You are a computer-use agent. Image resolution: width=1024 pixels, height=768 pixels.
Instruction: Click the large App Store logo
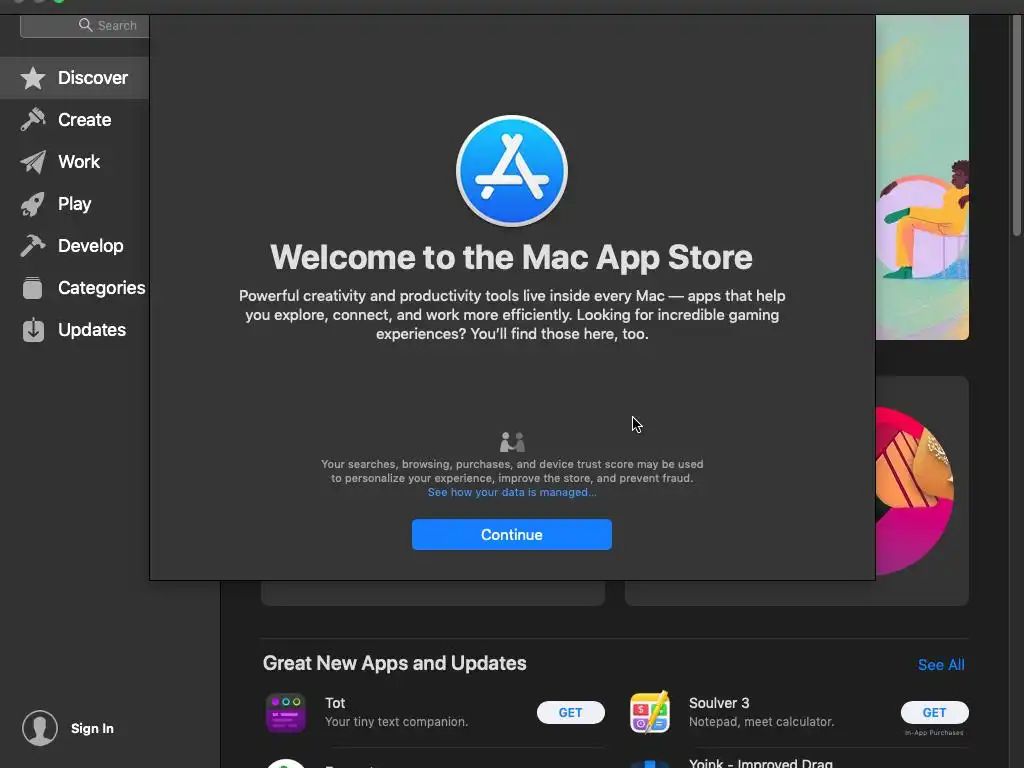pos(512,171)
